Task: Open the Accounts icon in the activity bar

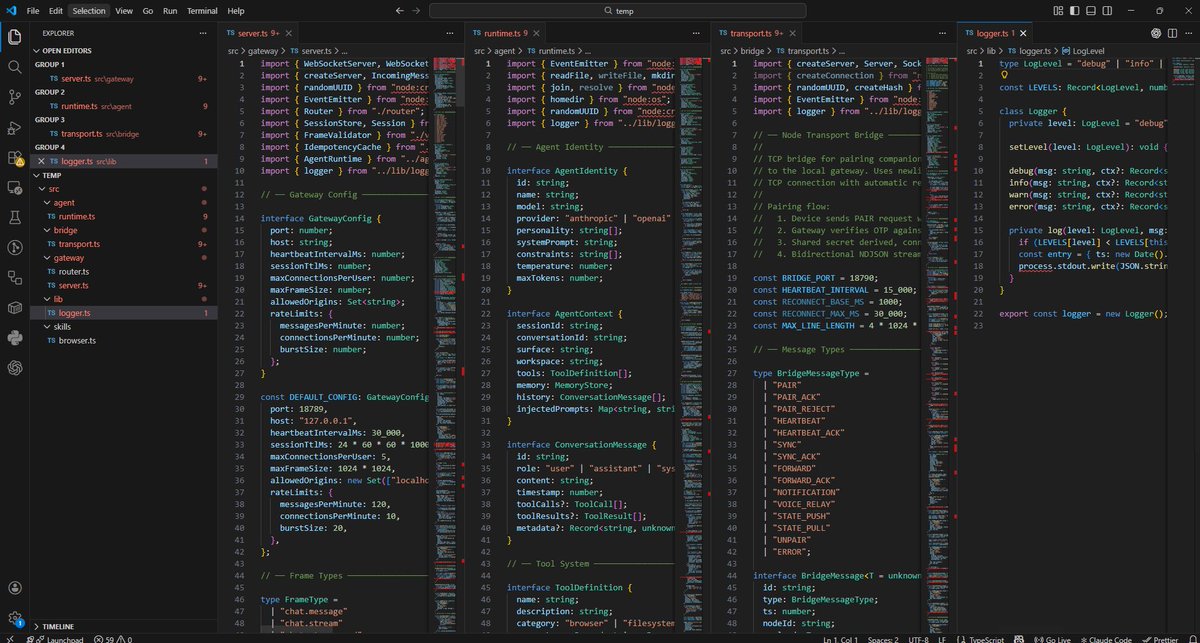Action: [15, 589]
